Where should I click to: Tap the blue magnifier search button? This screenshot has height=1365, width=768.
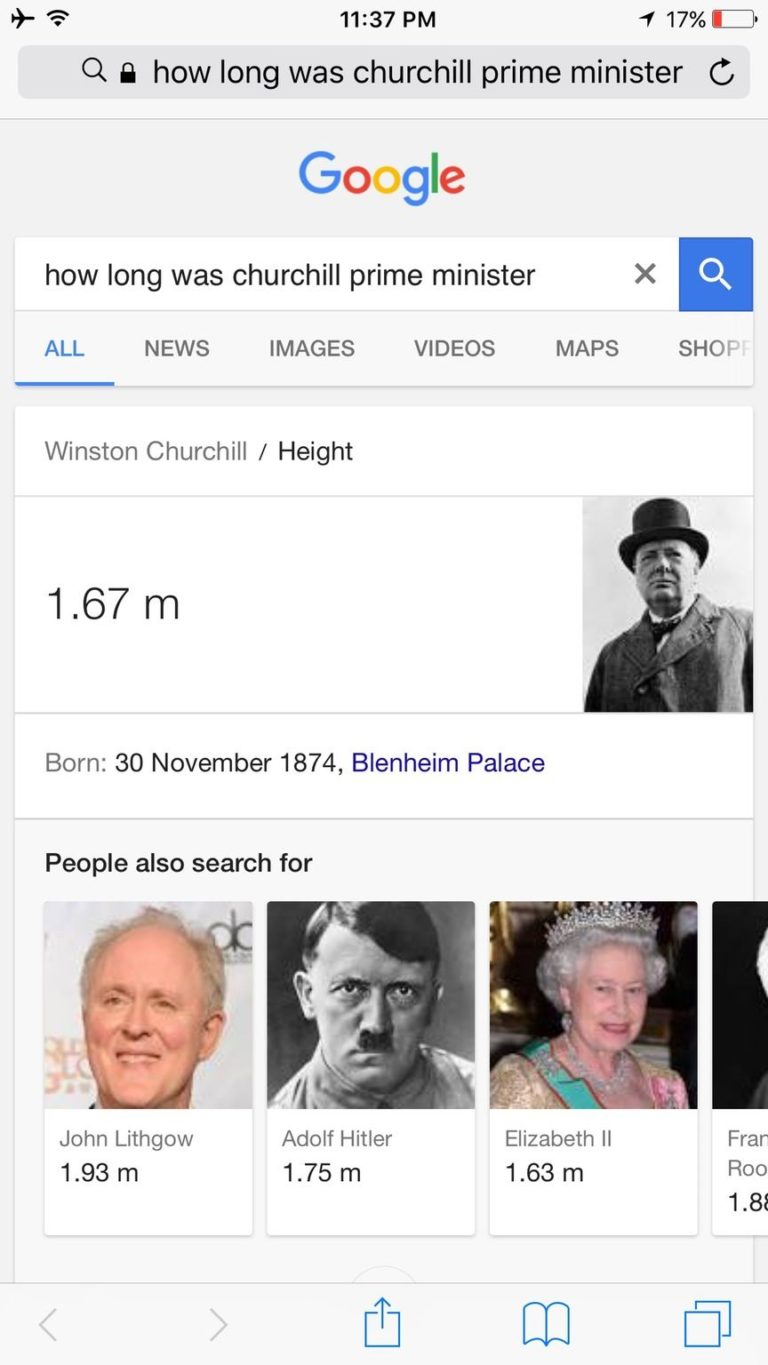[x=715, y=274]
